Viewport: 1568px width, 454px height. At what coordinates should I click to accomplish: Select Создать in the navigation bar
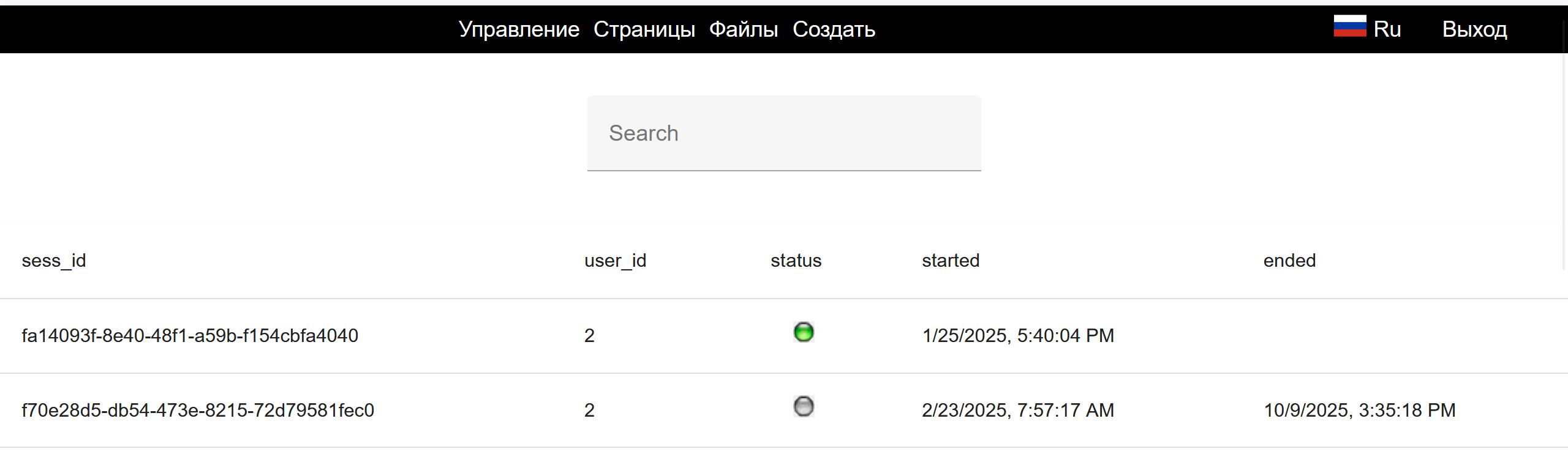[x=834, y=29]
